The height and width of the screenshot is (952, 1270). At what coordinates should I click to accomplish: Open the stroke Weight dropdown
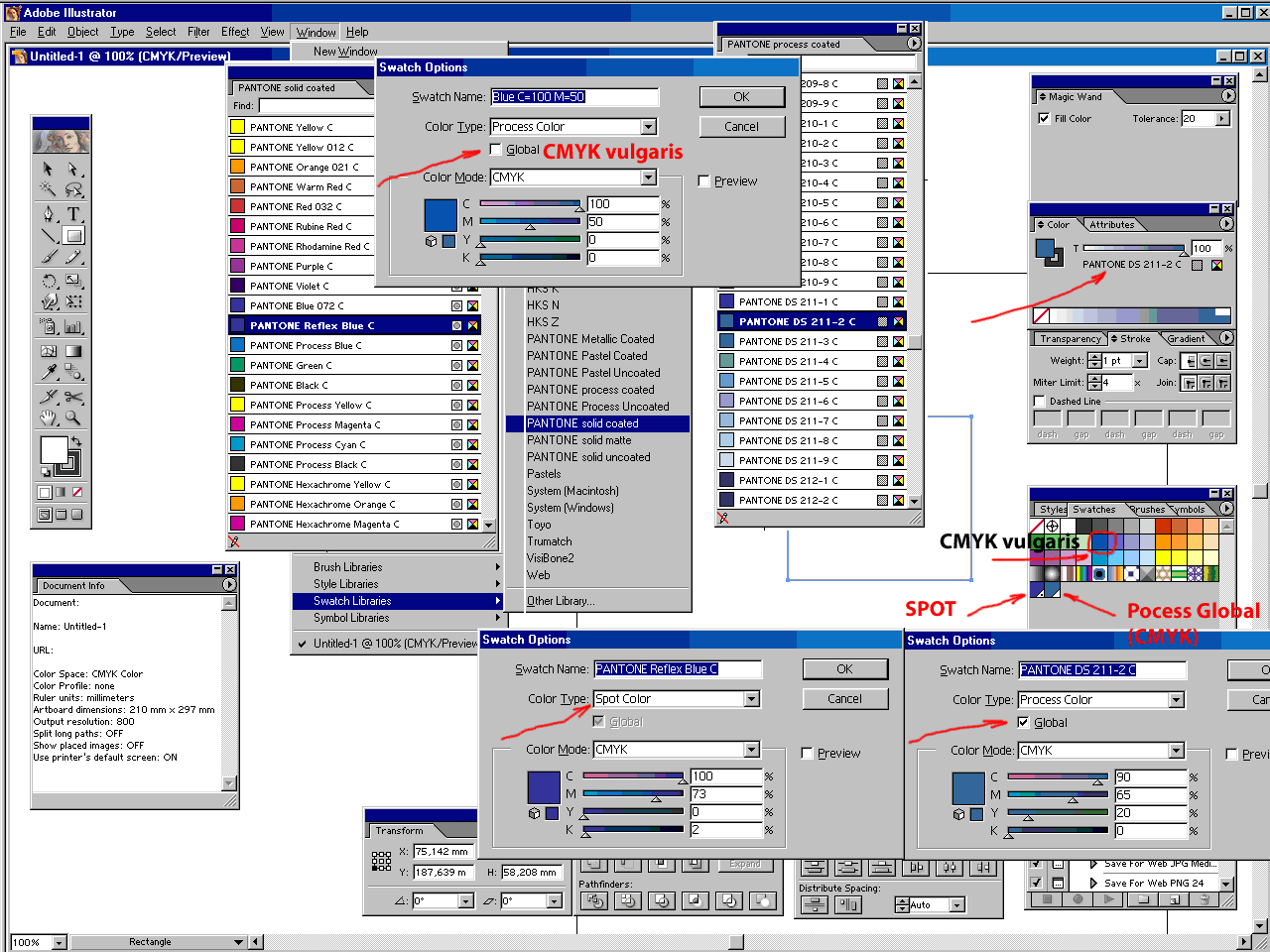pyautogui.click(x=1139, y=361)
